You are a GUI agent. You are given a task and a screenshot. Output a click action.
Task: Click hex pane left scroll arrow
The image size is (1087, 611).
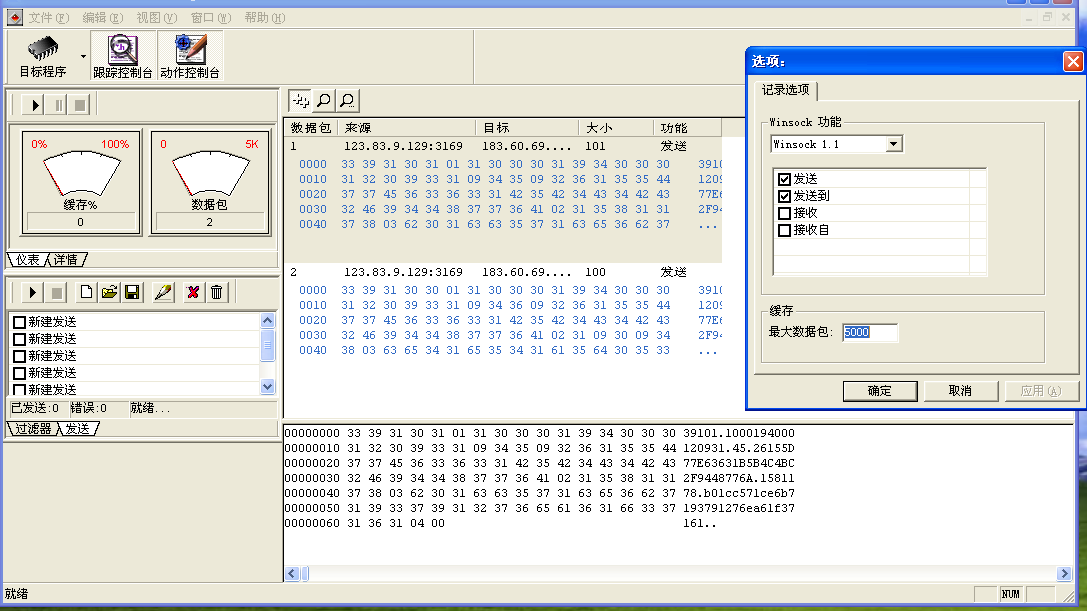(292, 574)
